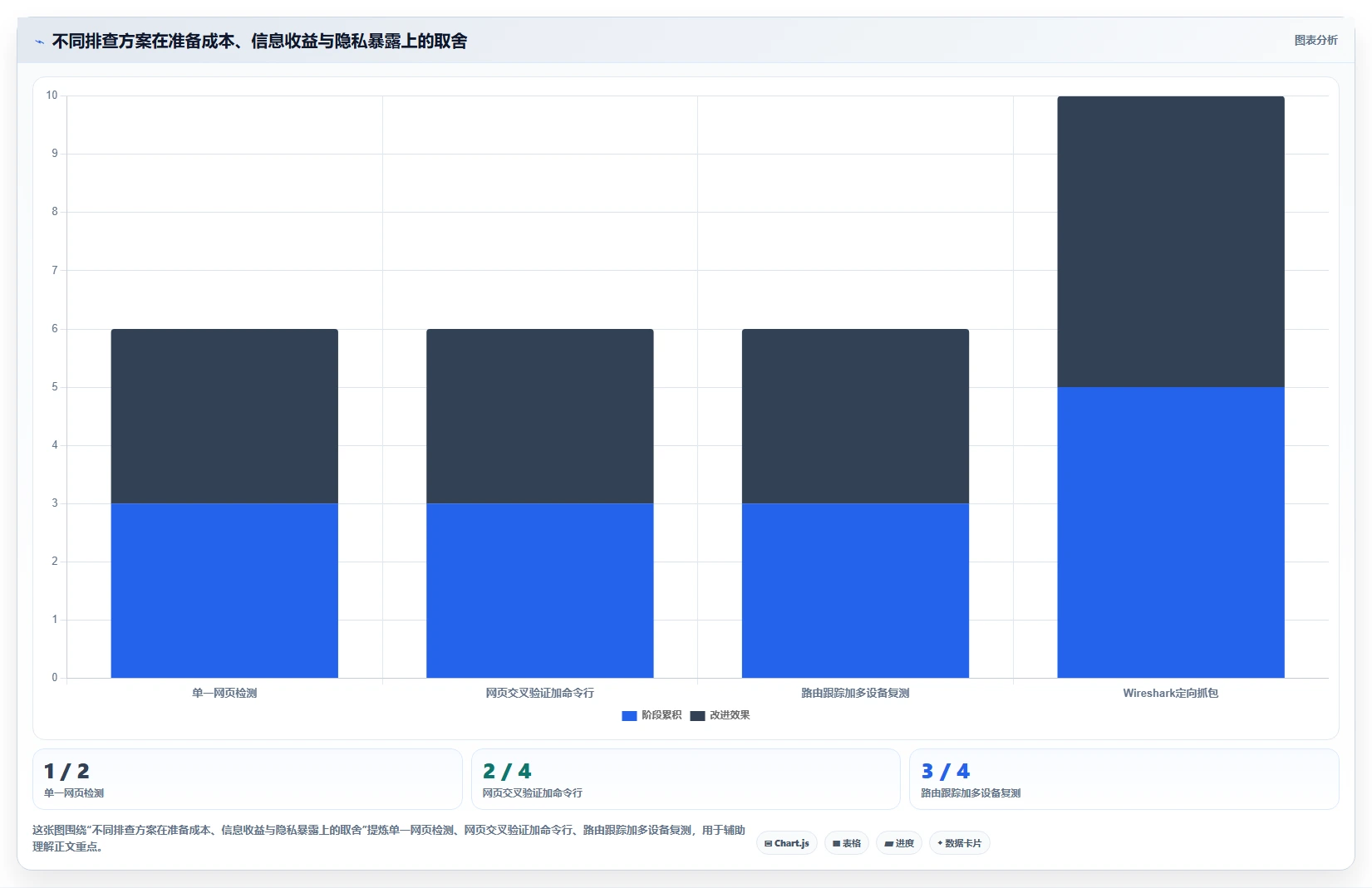Image resolution: width=1372 pixels, height=888 pixels.
Task: Click the dark bar segment for Wireshark定向抓包
Action: click(x=1171, y=242)
